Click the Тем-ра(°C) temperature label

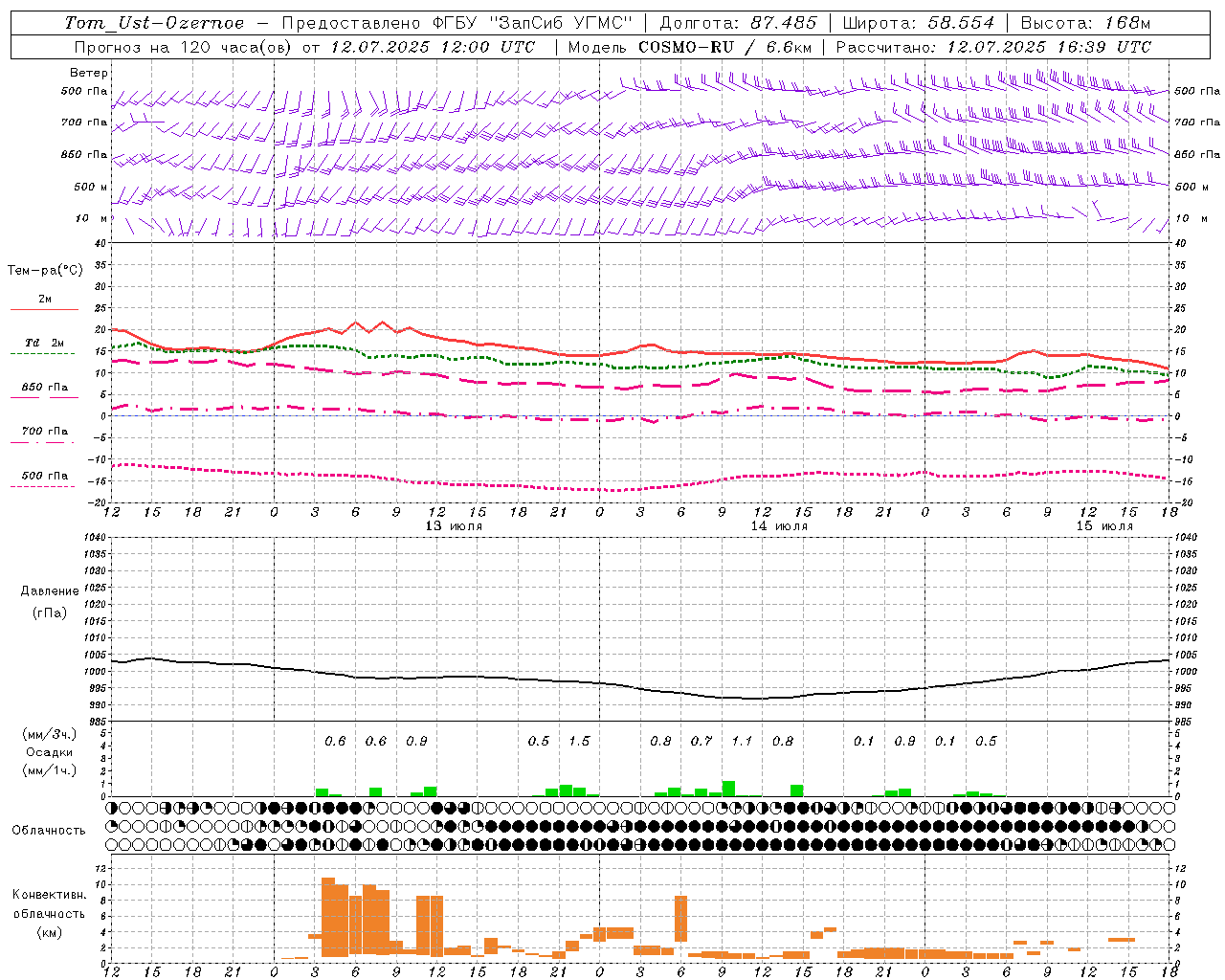pos(45,271)
